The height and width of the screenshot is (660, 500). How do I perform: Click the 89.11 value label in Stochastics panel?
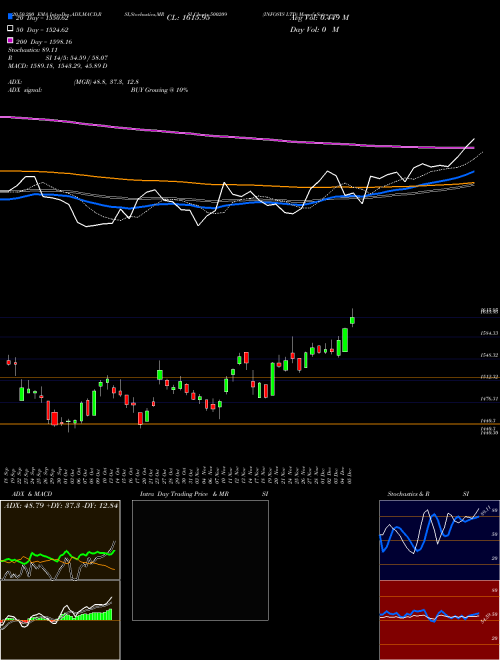tap(485, 511)
